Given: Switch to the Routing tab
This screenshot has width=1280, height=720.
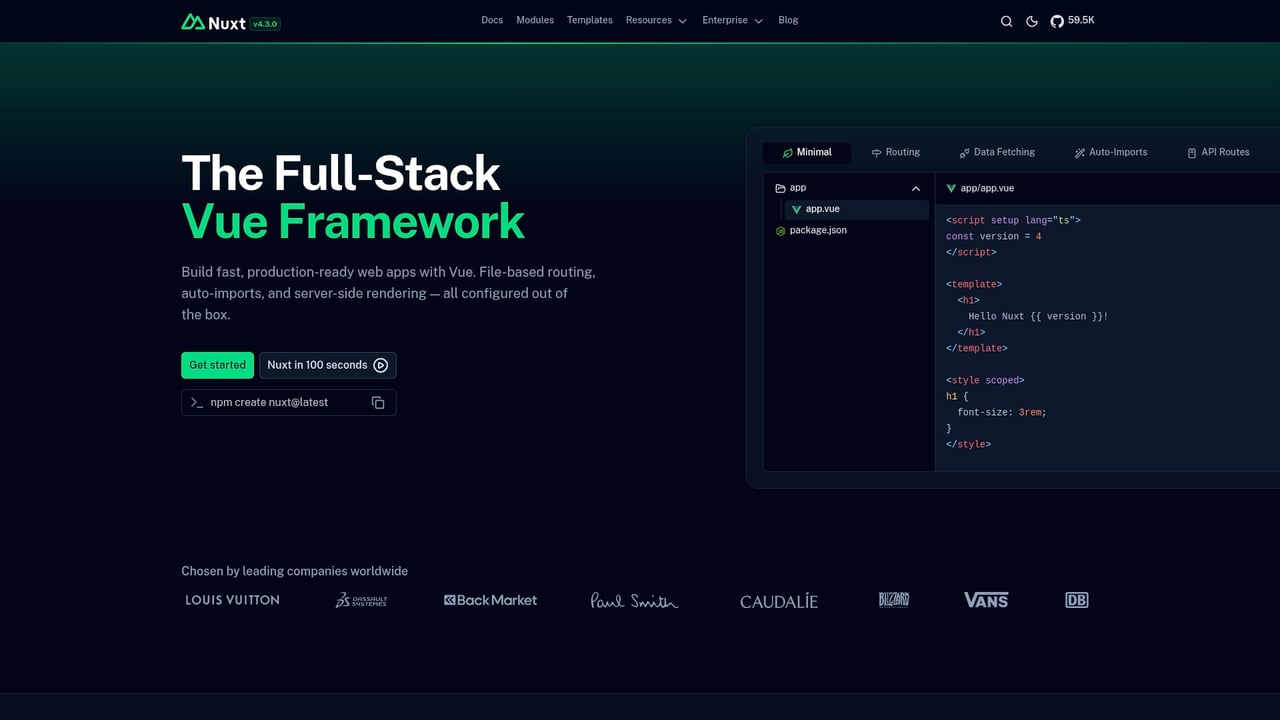Looking at the screenshot, I should click(896, 152).
